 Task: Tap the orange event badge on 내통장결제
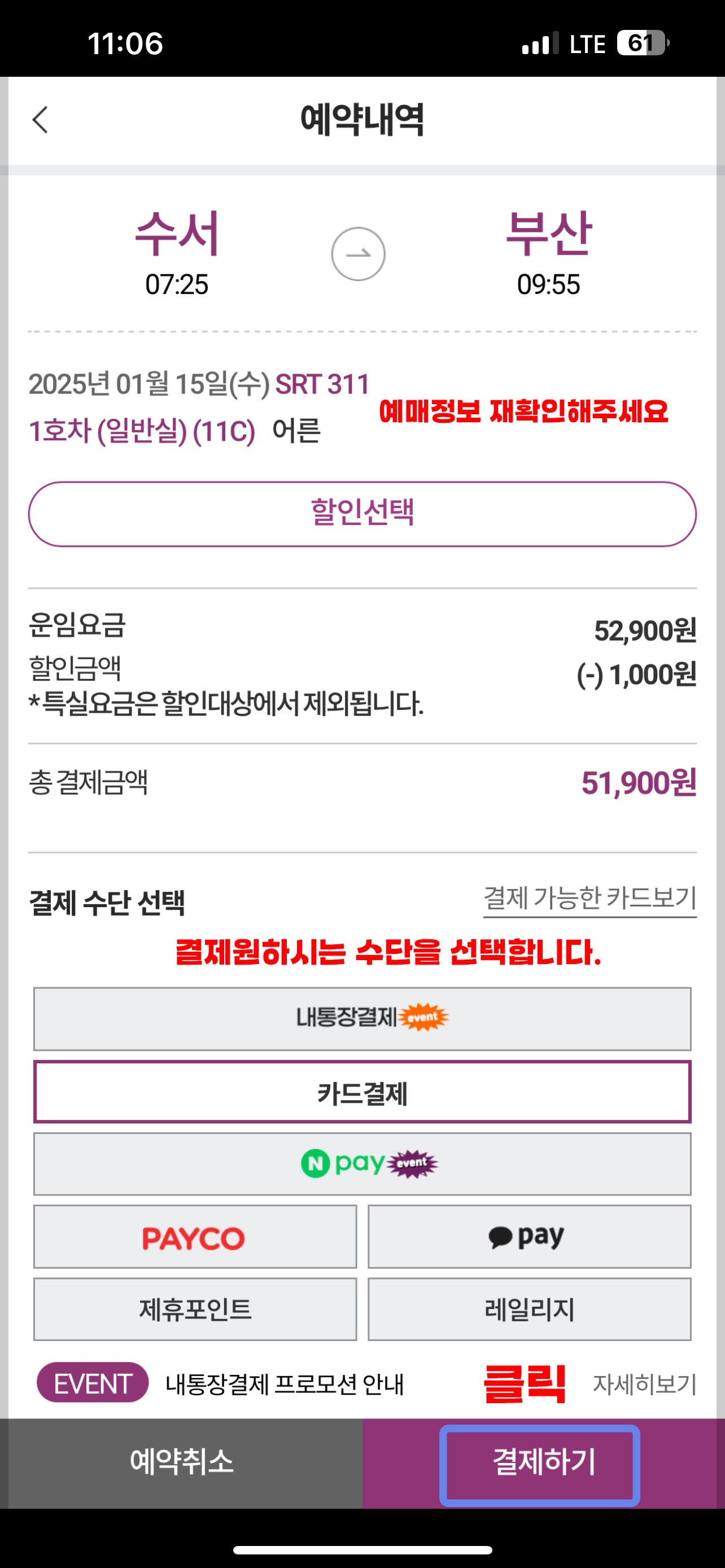click(x=423, y=1017)
